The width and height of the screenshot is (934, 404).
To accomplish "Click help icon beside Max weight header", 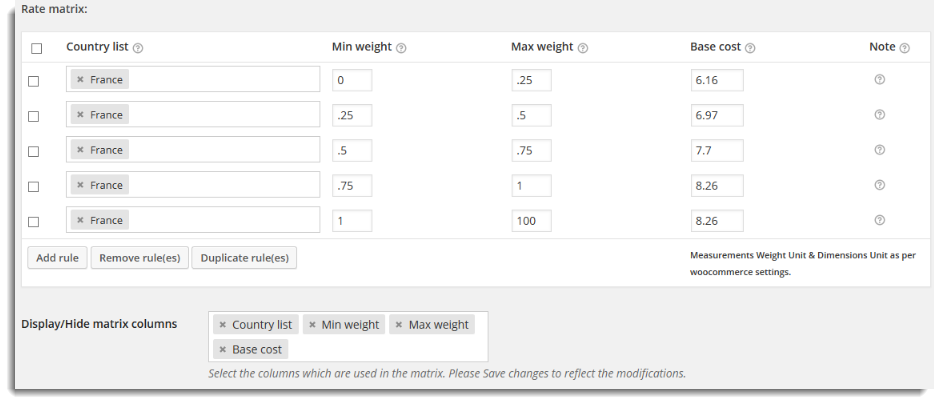I will (583, 48).
